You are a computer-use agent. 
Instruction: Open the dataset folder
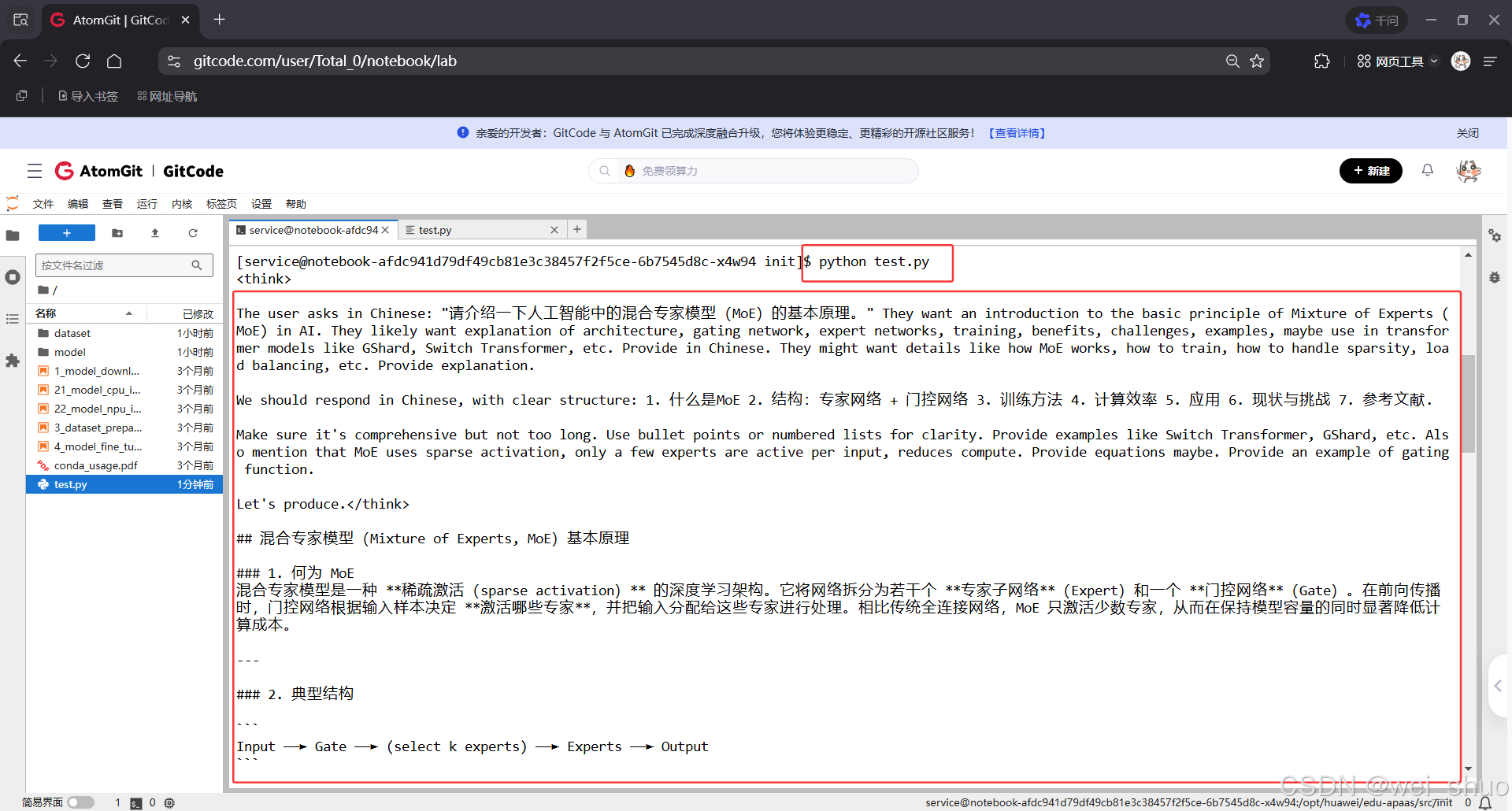click(124, 333)
